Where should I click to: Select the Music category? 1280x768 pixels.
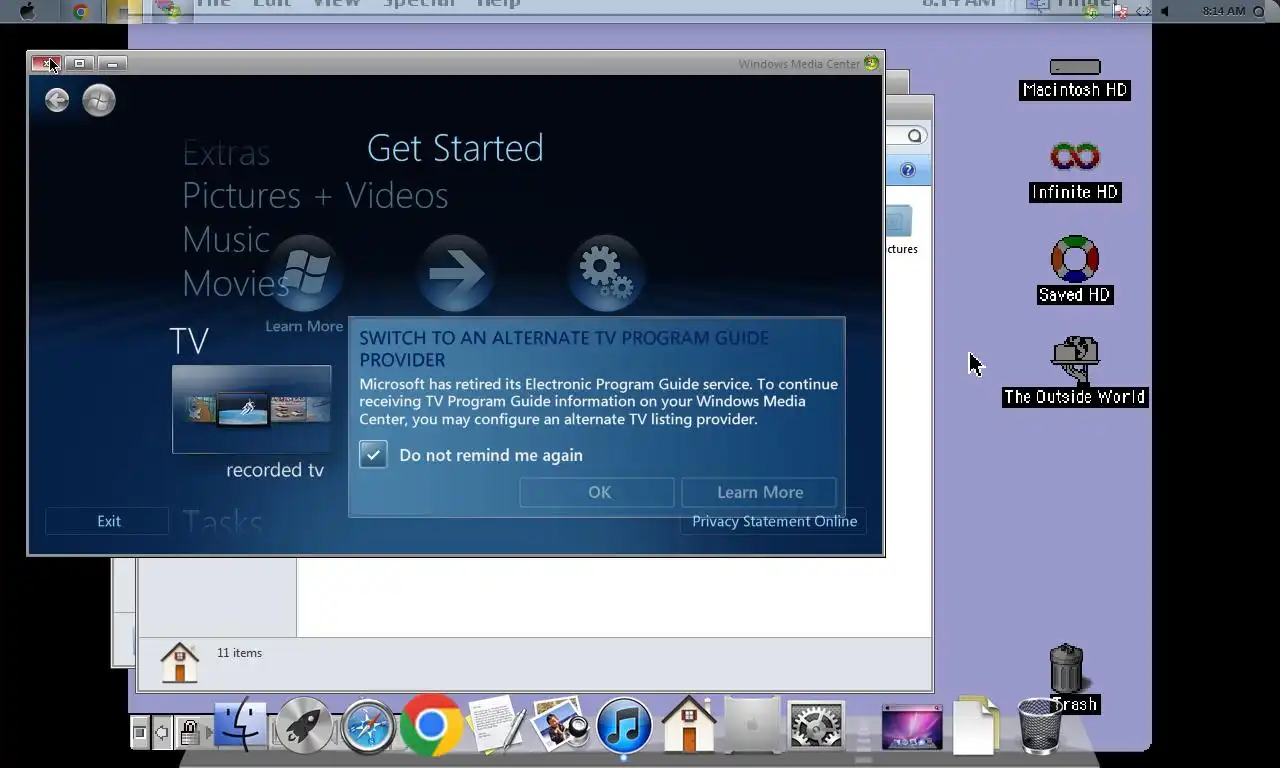(226, 239)
